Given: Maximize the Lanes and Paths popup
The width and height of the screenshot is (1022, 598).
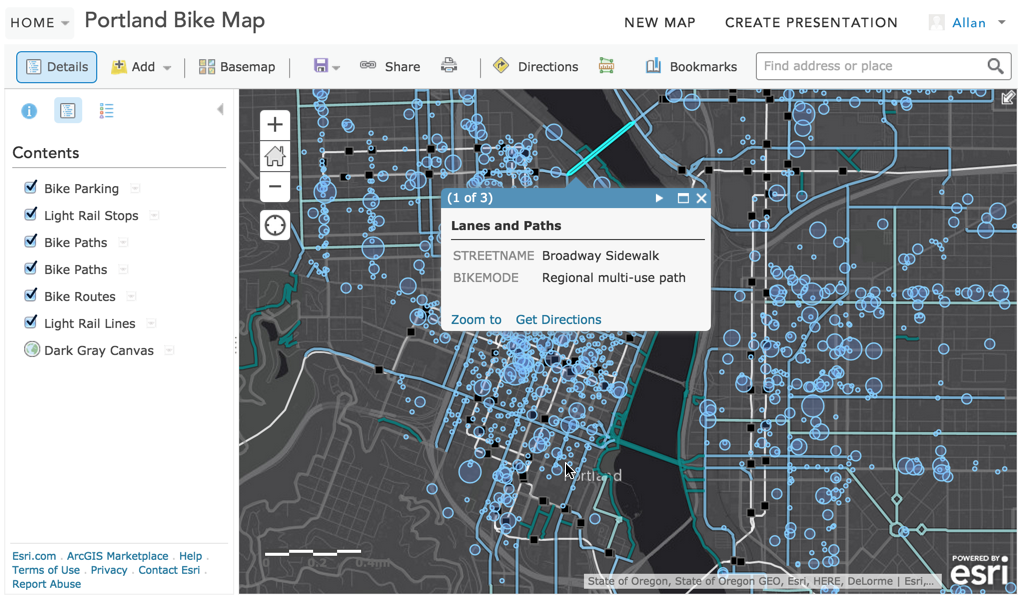Looking at the screenshot, I should click(683, 198).
